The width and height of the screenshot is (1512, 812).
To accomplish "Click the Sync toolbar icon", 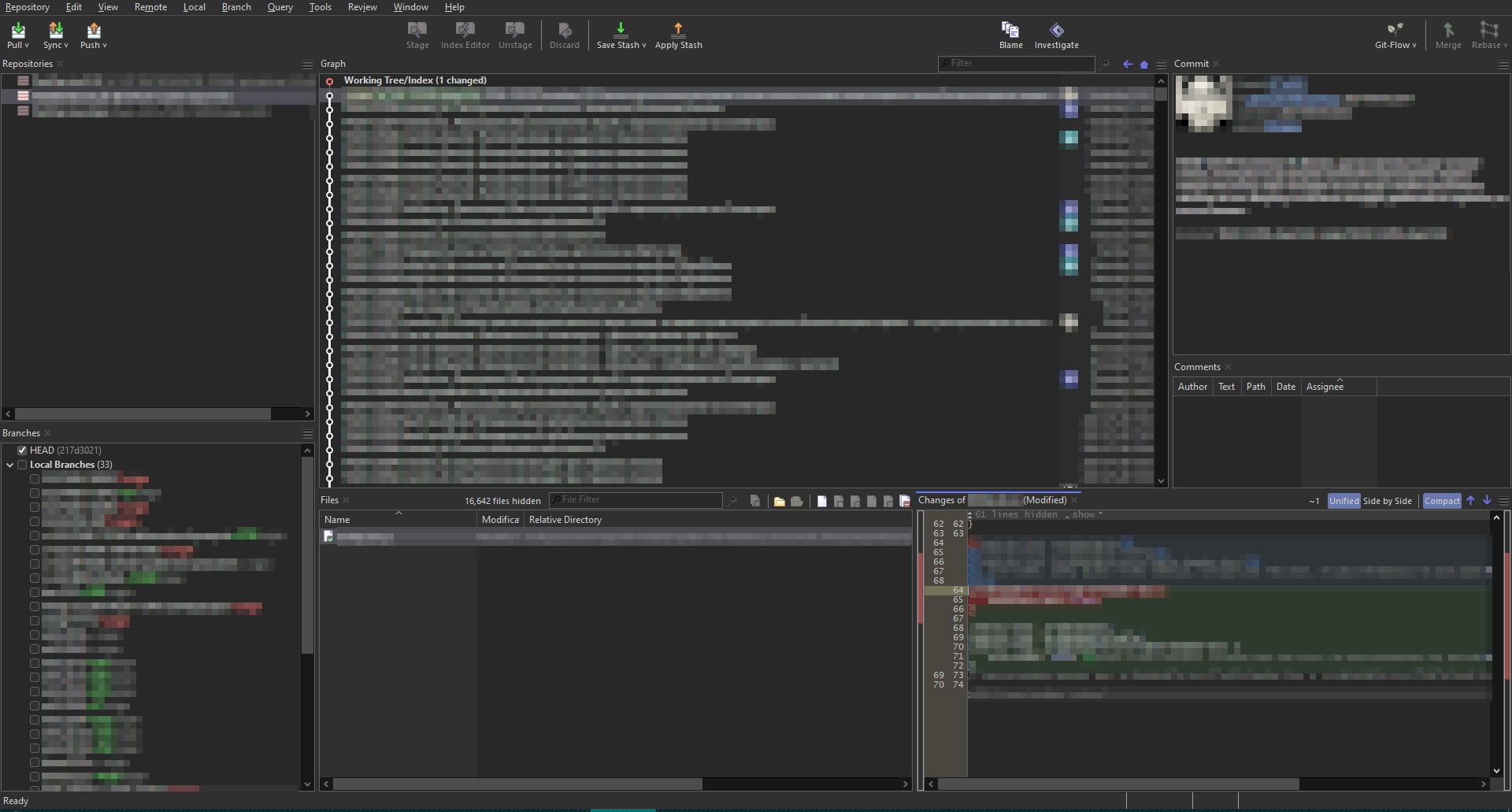I will pyautogui.click(x=55, y=30).
